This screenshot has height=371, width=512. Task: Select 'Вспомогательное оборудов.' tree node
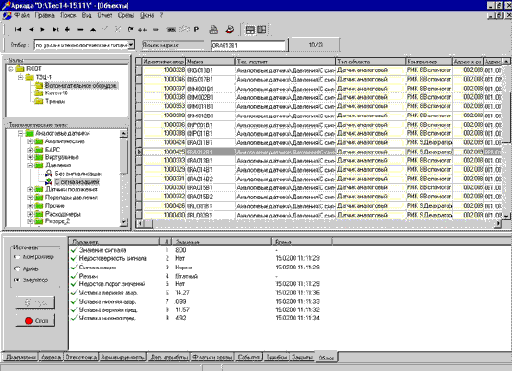pyautogui.click(x=81, y=85)
